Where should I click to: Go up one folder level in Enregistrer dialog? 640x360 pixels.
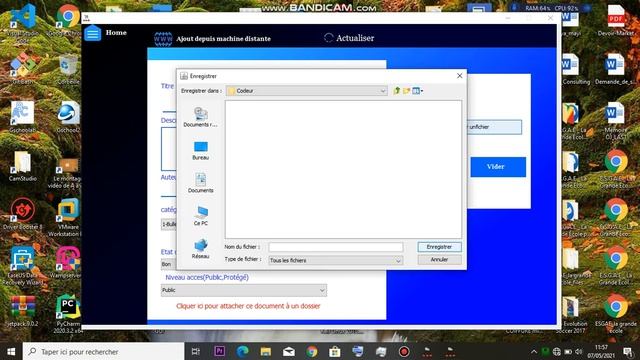pos(396,91)
